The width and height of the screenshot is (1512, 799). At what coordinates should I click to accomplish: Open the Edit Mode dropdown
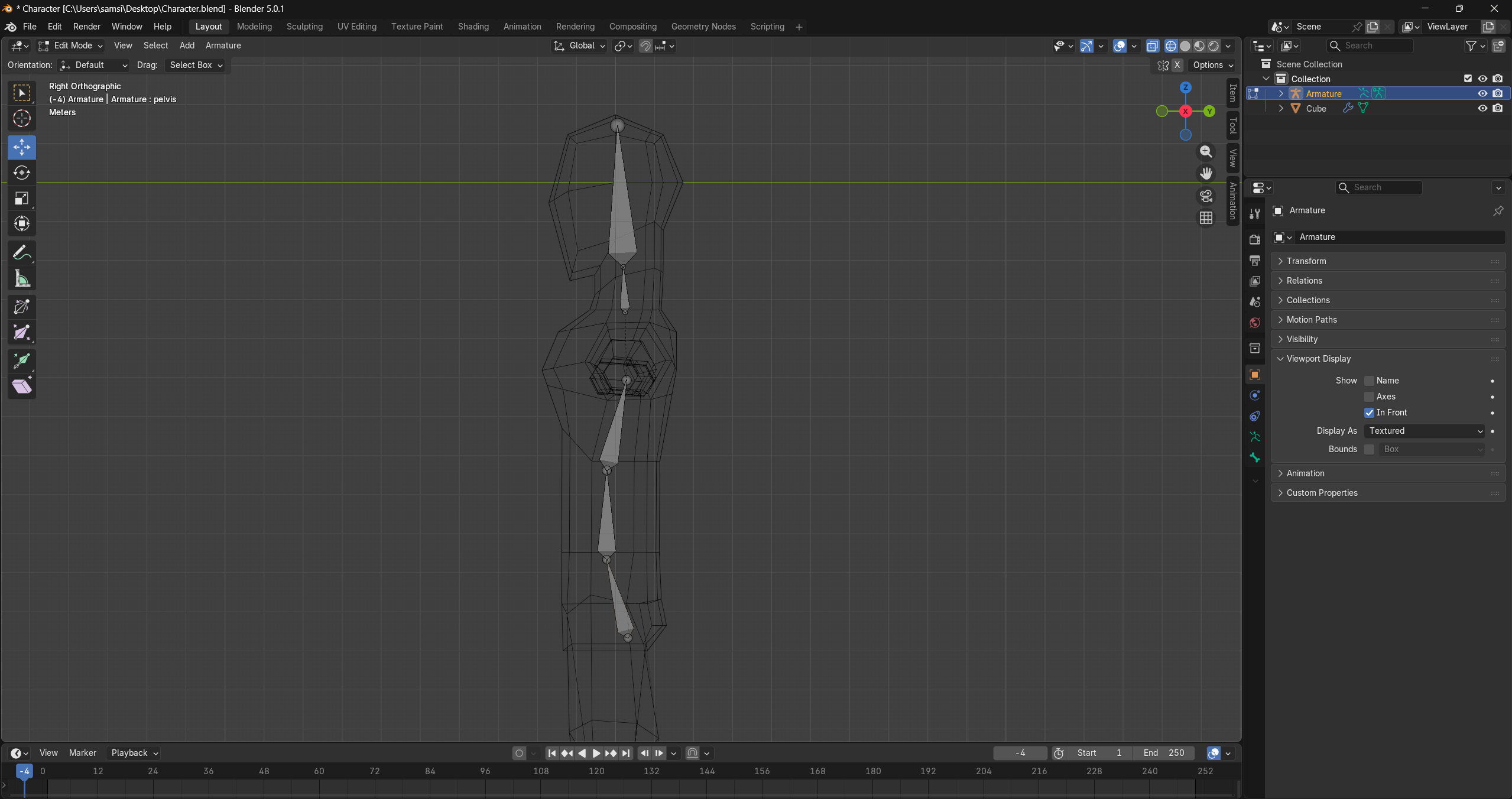click(x=70, y=46)
